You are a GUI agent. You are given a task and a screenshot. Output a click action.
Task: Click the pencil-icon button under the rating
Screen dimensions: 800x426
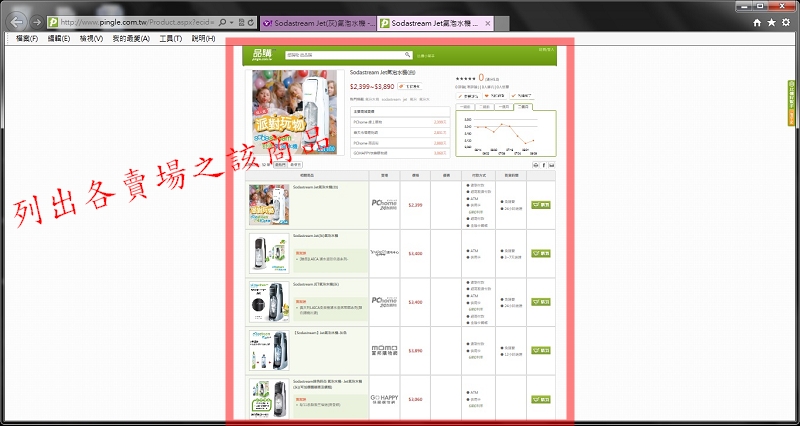click(468, 95)
